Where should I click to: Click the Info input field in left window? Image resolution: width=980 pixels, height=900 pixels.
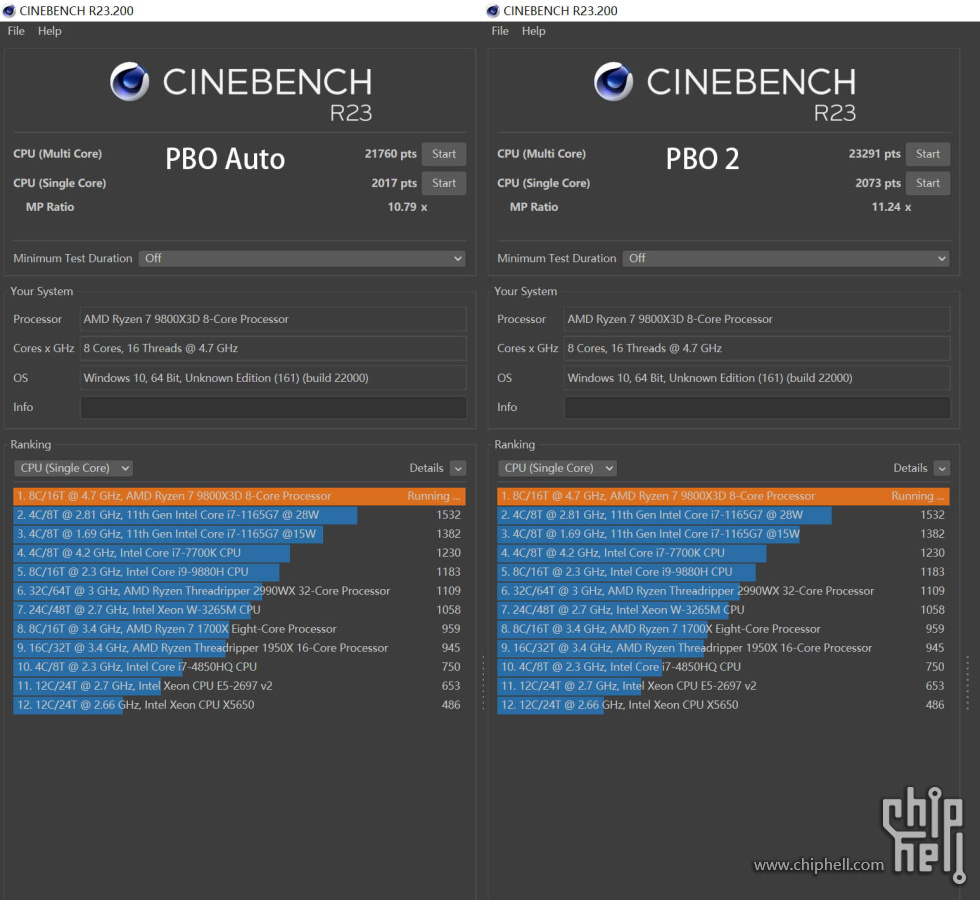point(273,408)
